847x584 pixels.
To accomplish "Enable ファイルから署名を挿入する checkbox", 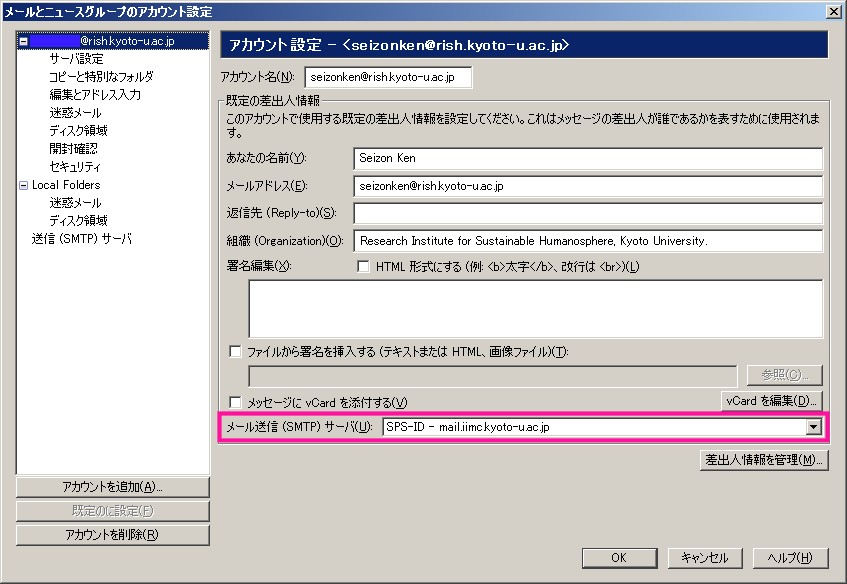I will pos(236,352).
